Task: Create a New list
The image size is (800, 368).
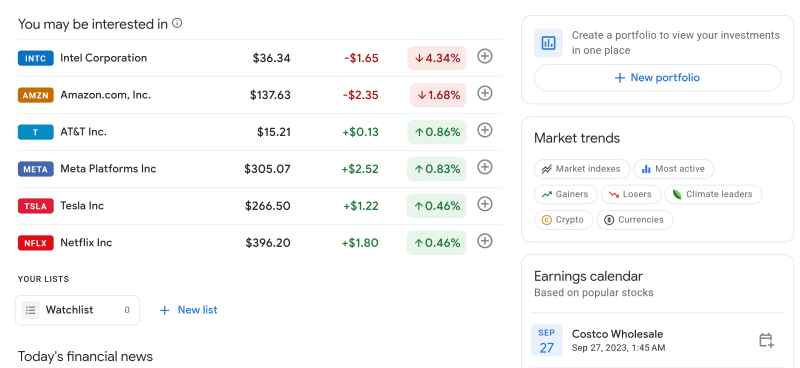Action: pyautogui.click(x=188, y=310)
